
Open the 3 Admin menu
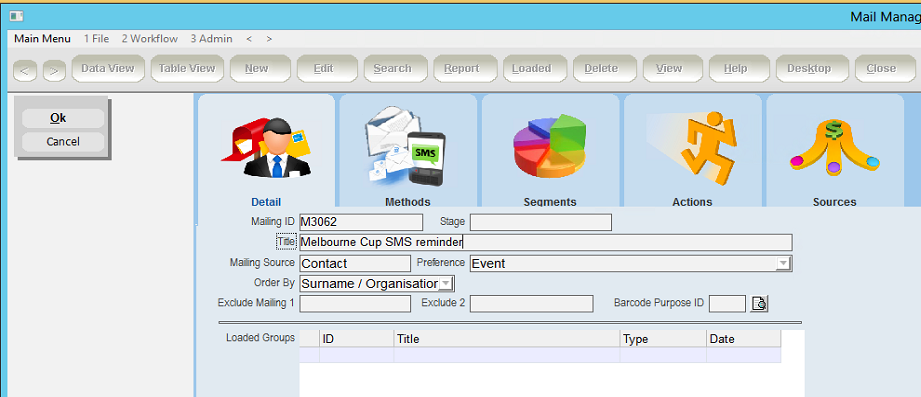(211, 39)
